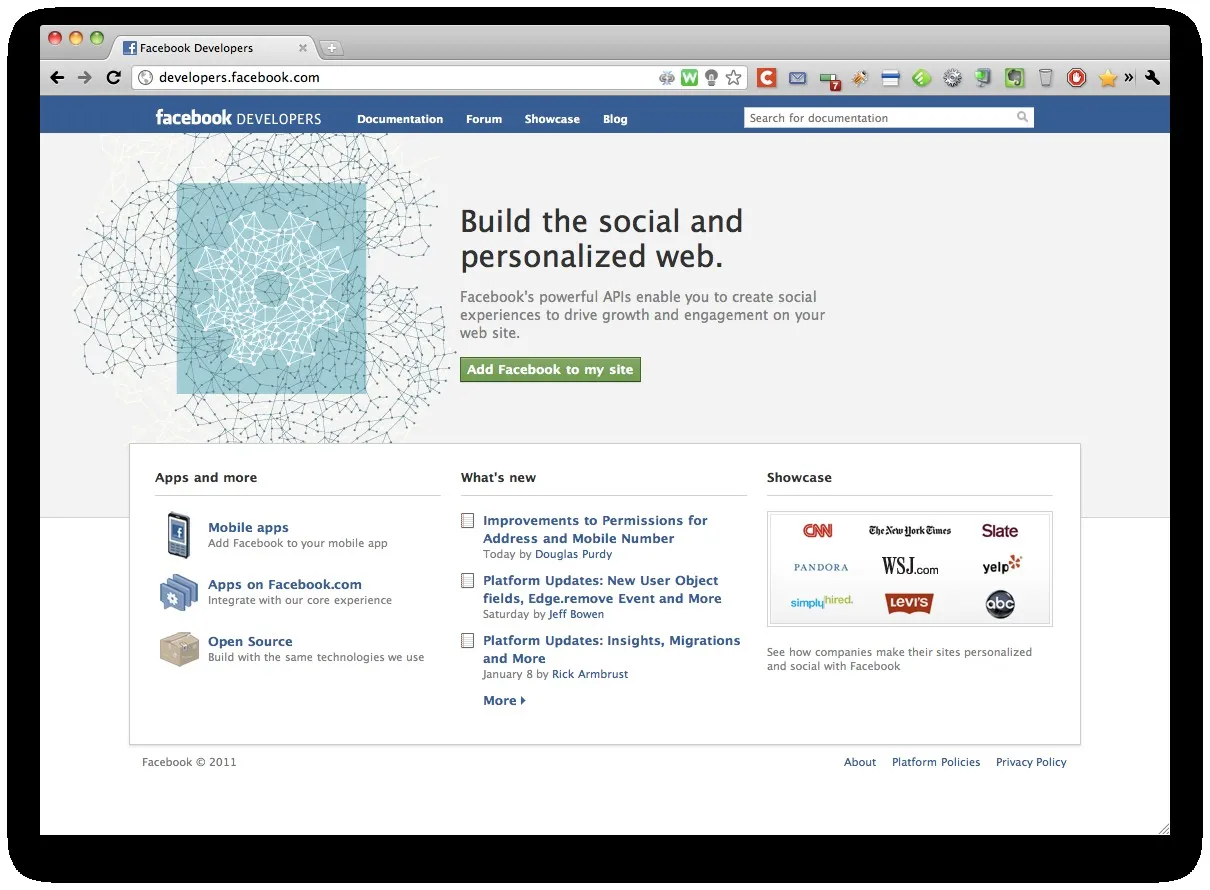
Task: Click the light bulb icon in address bar
Action: (711, 78)
